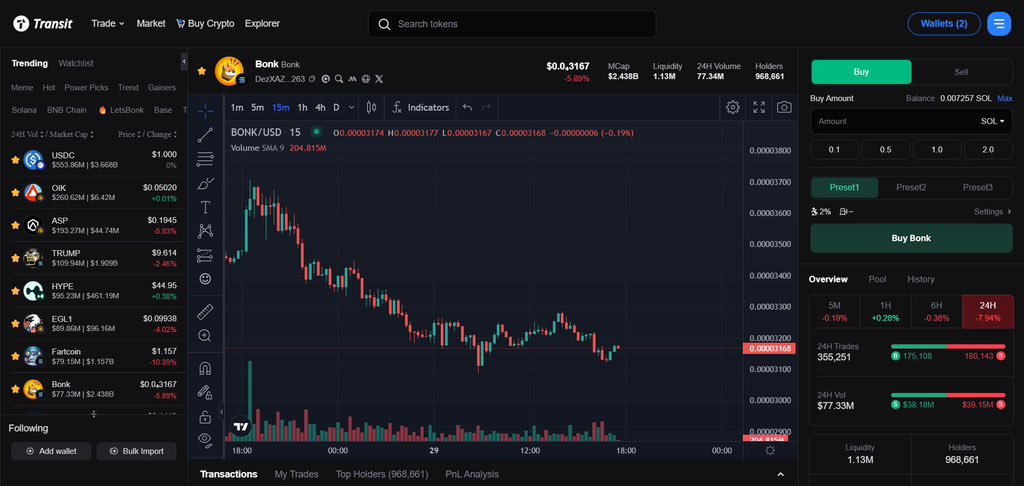Click the X (Twitter) icon for Bonk
Viewport: 1024px width, 486px height.
[x=379, y=79]
